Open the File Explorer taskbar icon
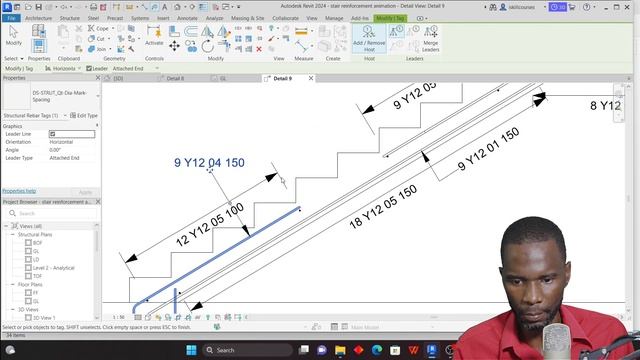 pos(340,350)
